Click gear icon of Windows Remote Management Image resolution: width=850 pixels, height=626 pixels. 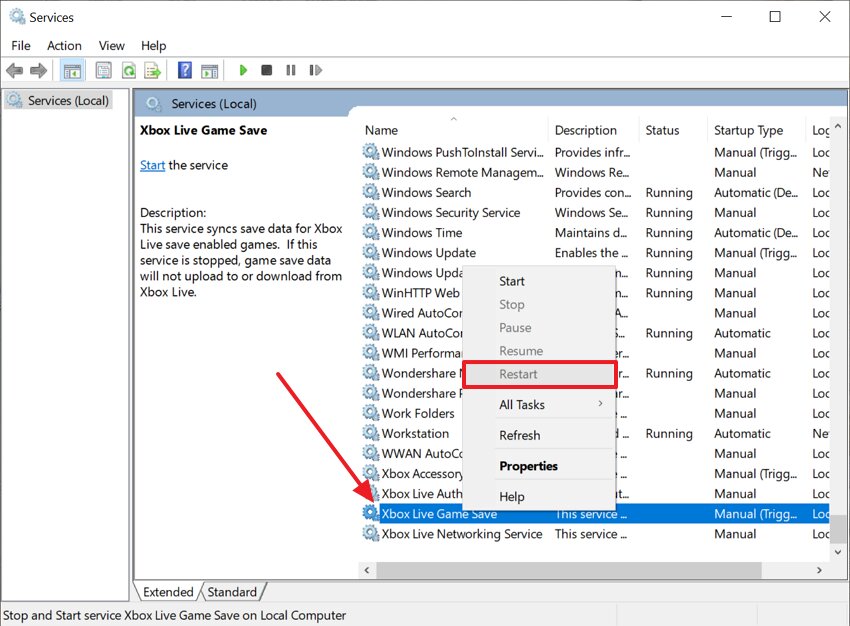pyautogui.click(x=371, y=172)
